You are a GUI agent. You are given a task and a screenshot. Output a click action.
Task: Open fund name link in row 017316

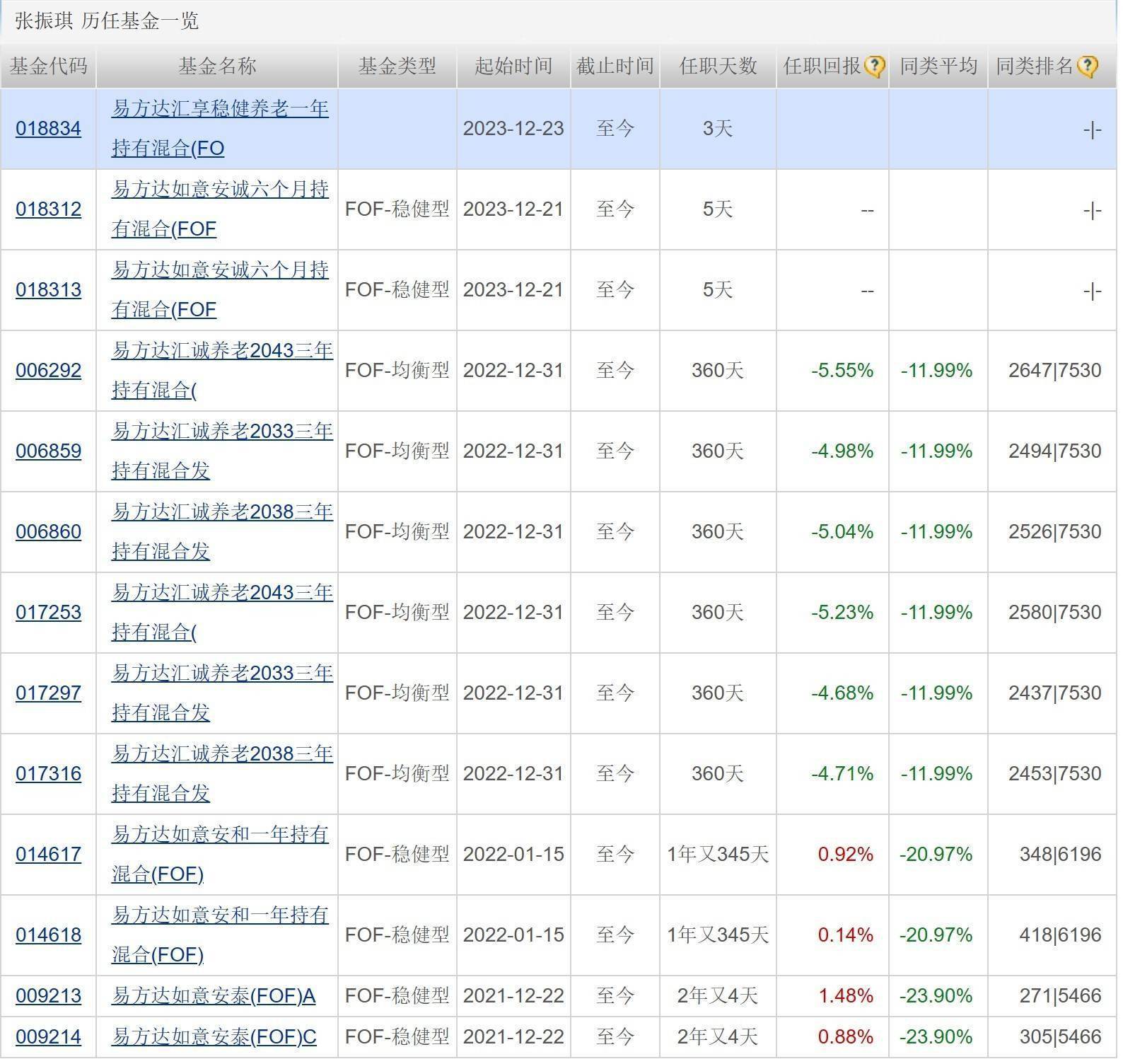point(222,774)
